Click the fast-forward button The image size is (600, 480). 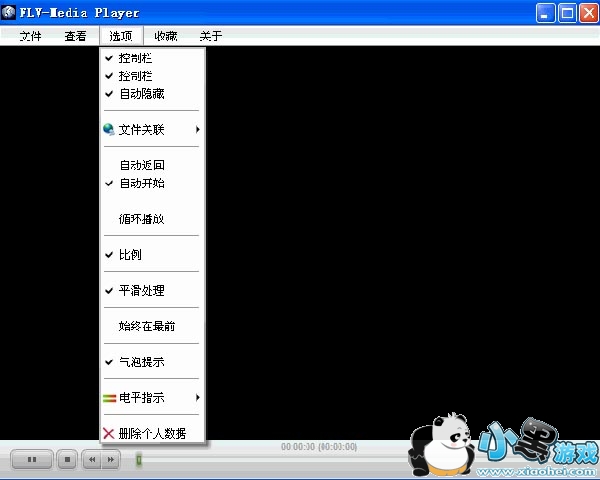click(x=111, y=459)
